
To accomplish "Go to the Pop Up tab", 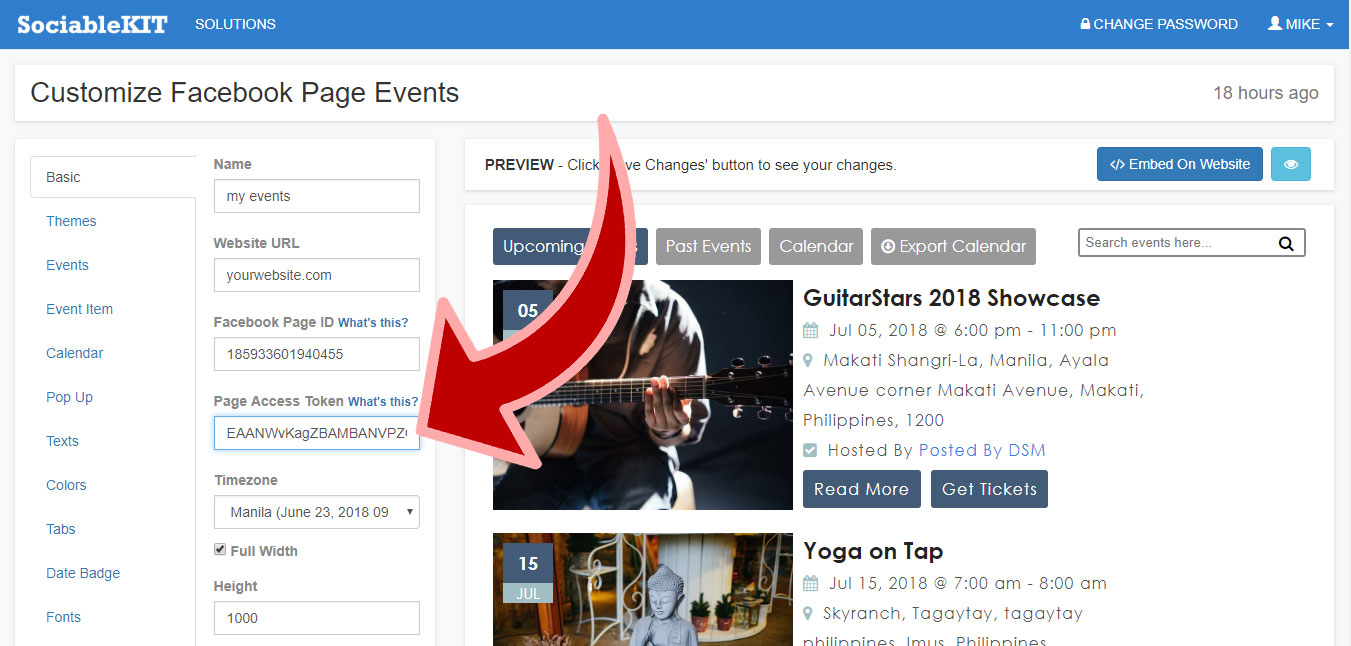I will (69, 397).
